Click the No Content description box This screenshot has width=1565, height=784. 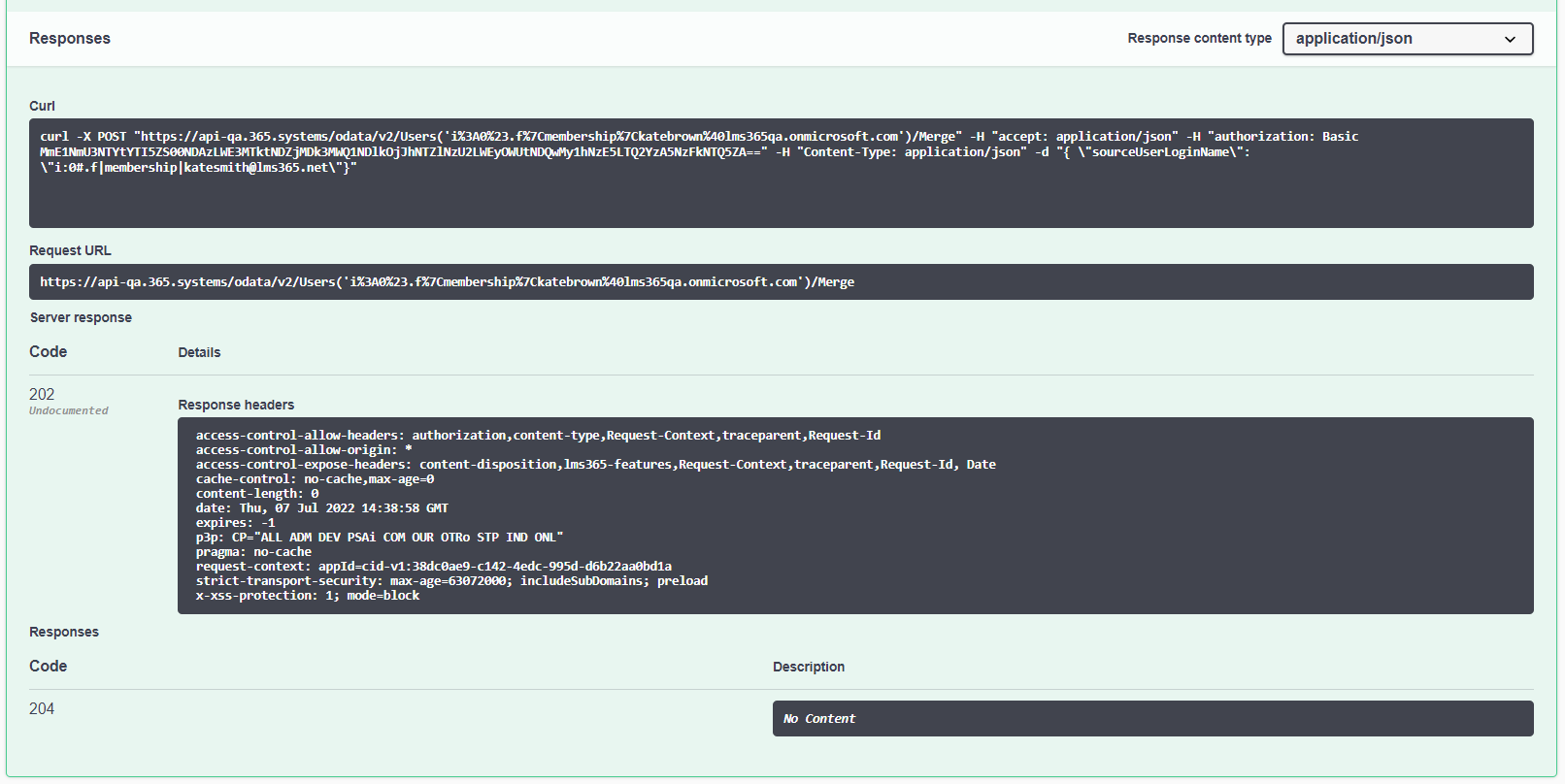point(1151,719)
